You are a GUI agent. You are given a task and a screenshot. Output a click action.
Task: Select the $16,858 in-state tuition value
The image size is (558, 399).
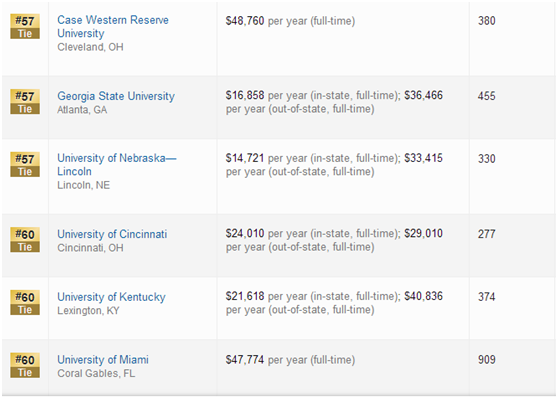245,95
